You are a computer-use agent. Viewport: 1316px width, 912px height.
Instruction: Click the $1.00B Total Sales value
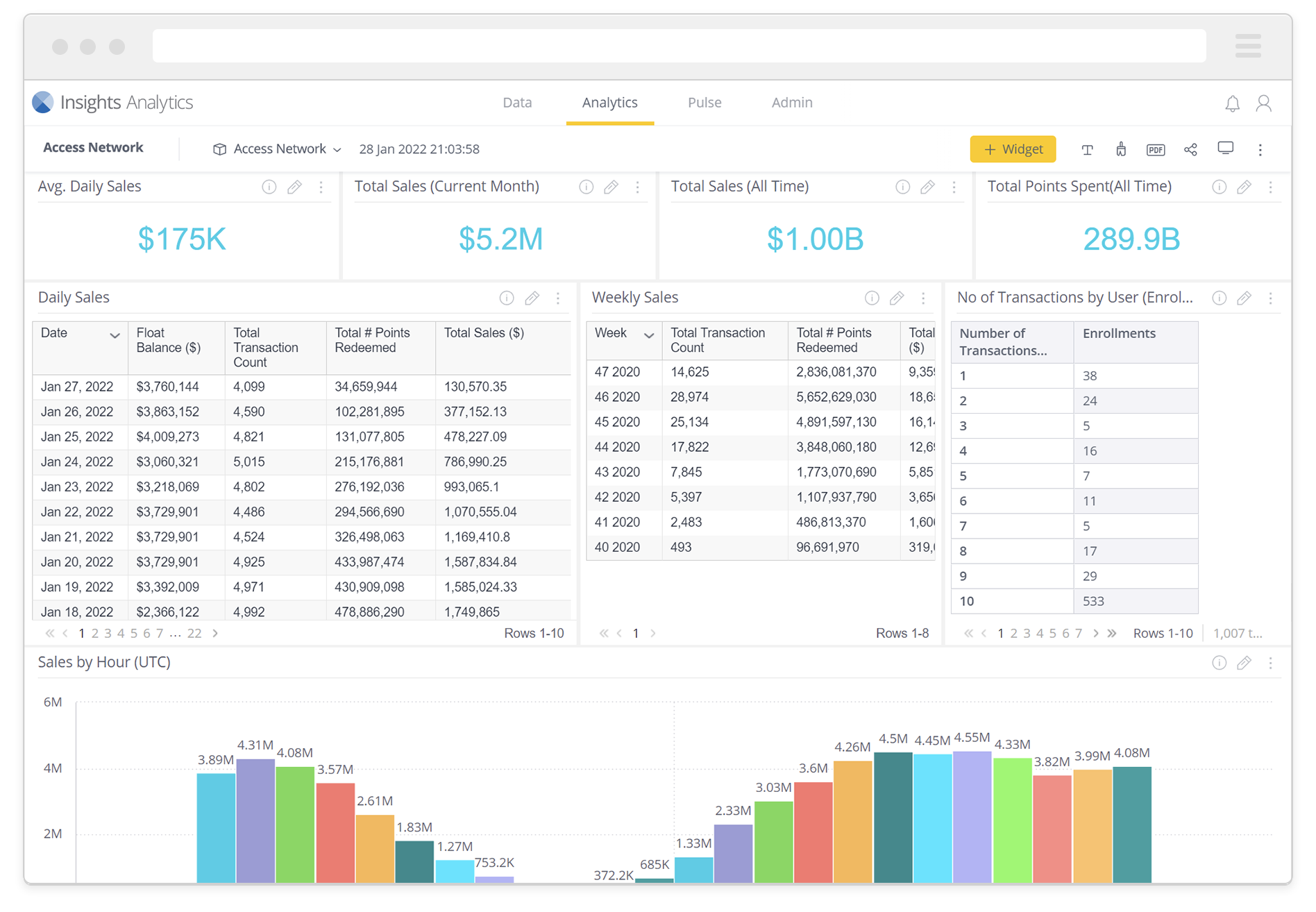[x=815, y=239]
